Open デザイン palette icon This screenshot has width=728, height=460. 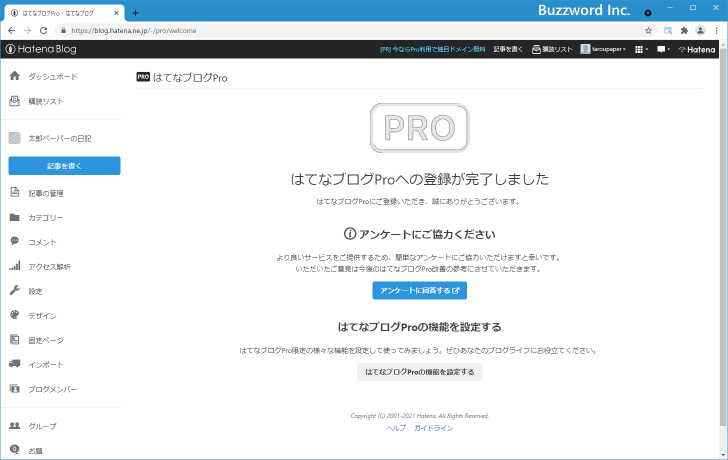(14, 315)
